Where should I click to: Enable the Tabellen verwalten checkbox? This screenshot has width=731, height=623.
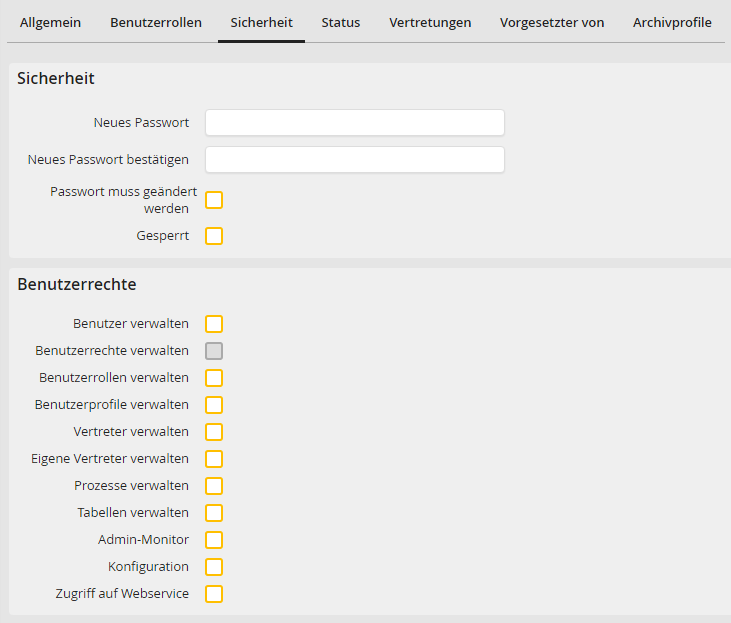pos(214,513)
